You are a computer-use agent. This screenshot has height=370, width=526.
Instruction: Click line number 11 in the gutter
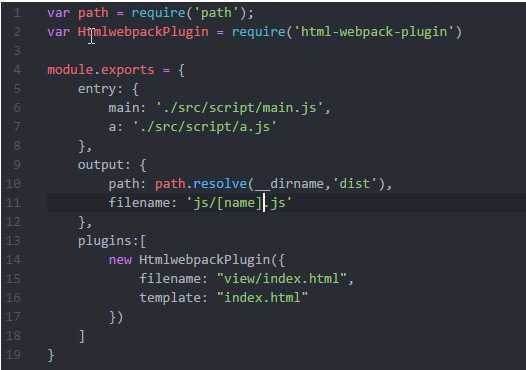(13, 203)
